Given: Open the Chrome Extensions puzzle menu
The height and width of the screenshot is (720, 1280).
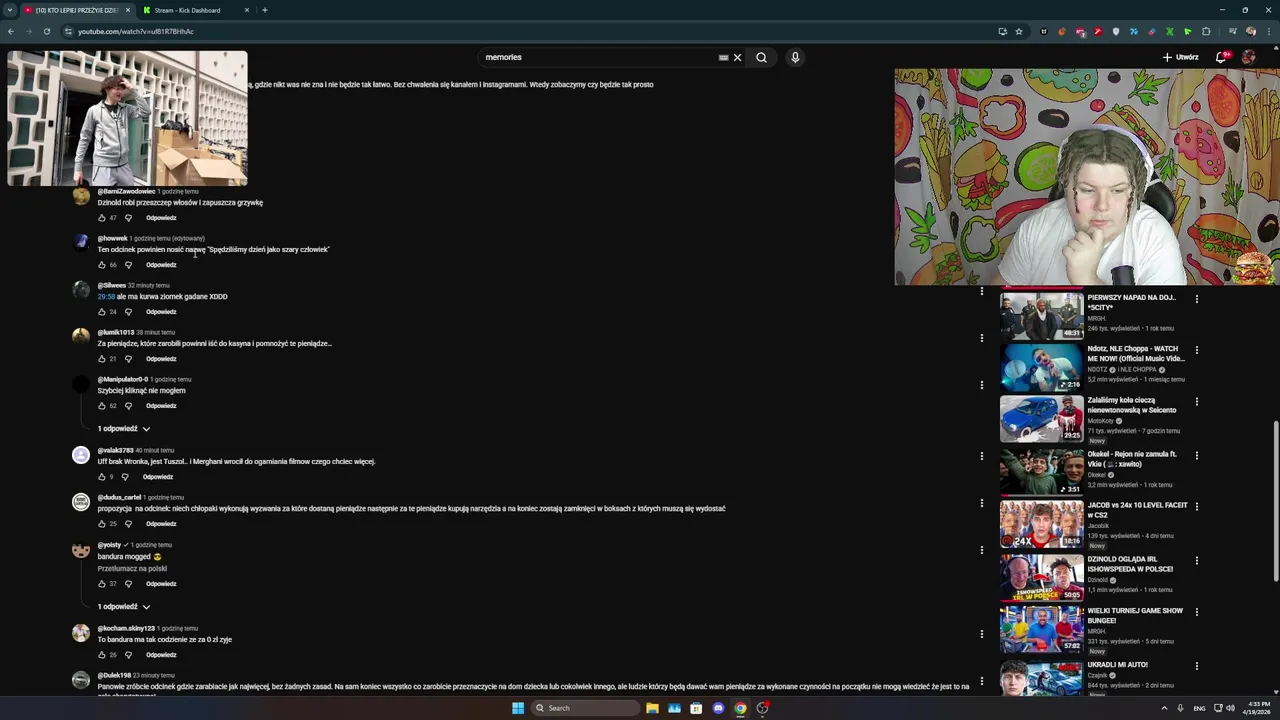Looking at the screenshot, I should coord(1206,31).
